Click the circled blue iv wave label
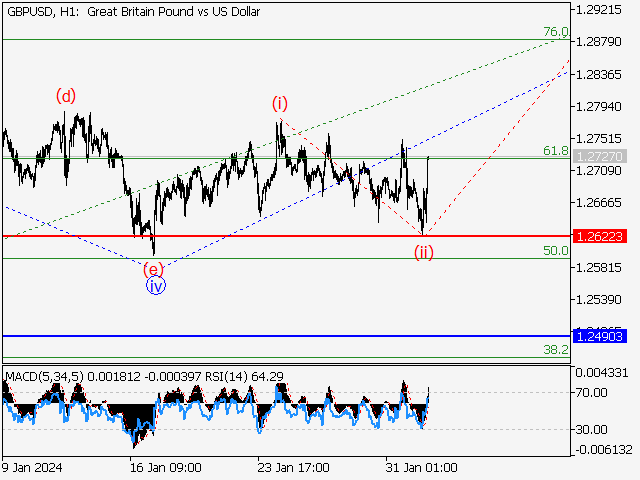 156,286
